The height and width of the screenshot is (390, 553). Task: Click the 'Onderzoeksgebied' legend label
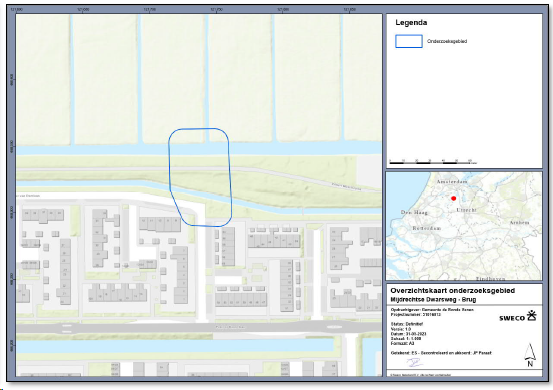(447, 41)
